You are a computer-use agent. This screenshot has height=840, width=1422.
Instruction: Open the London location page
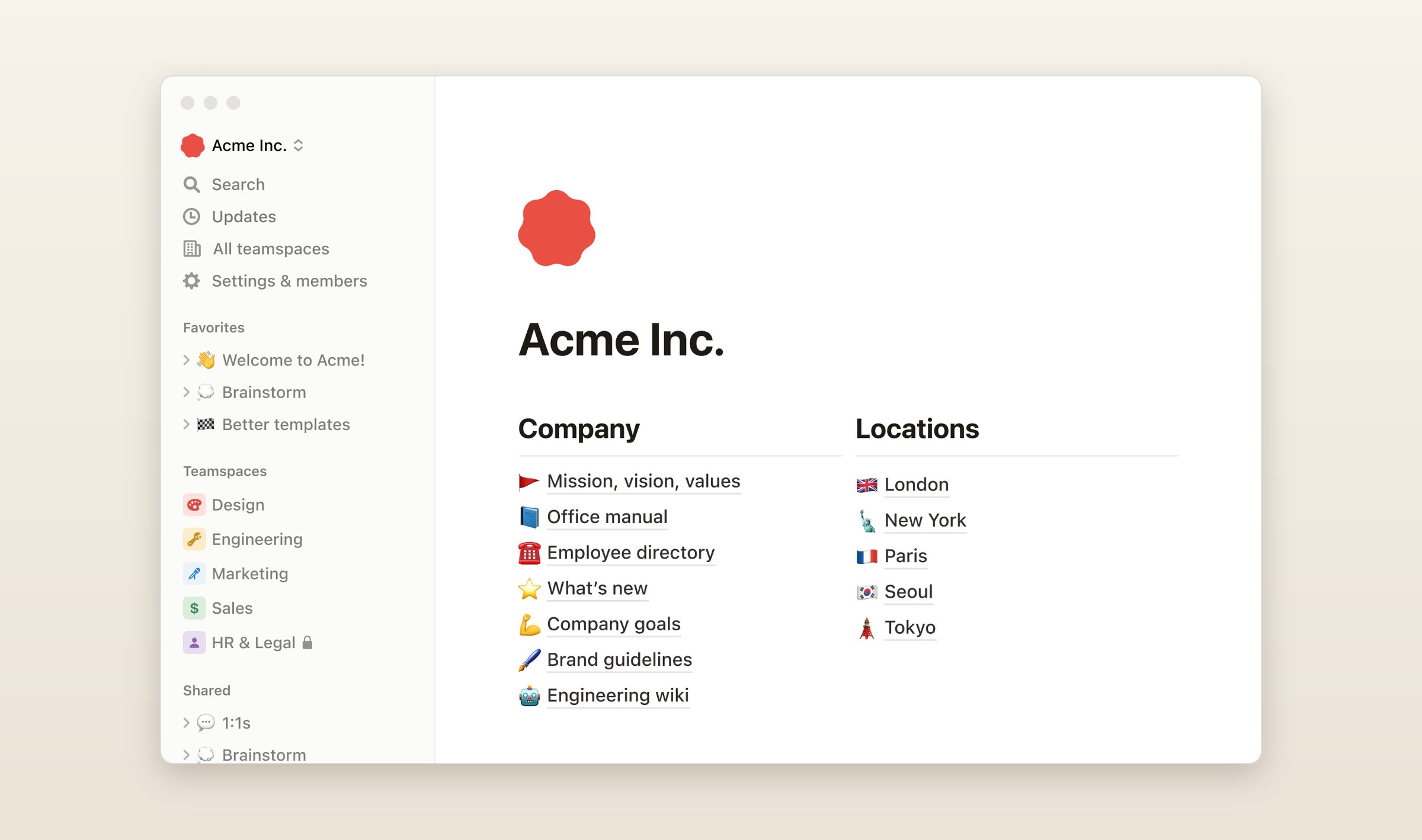[916, 485]
